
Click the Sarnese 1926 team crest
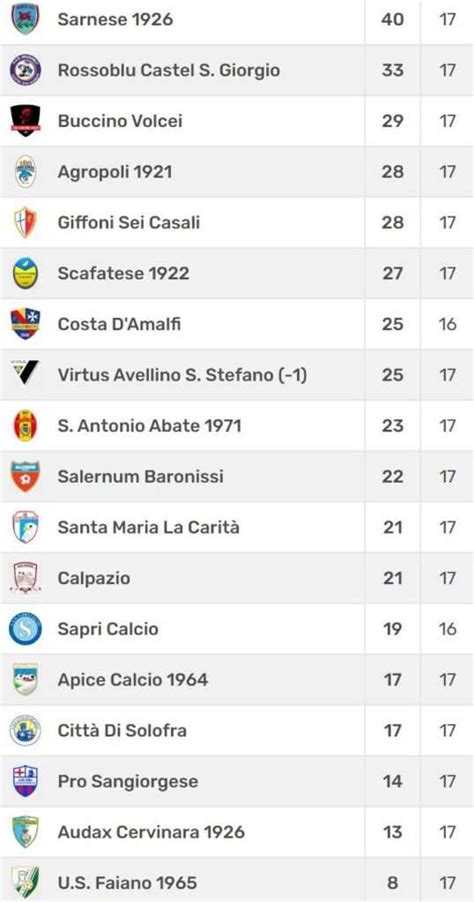25,19
